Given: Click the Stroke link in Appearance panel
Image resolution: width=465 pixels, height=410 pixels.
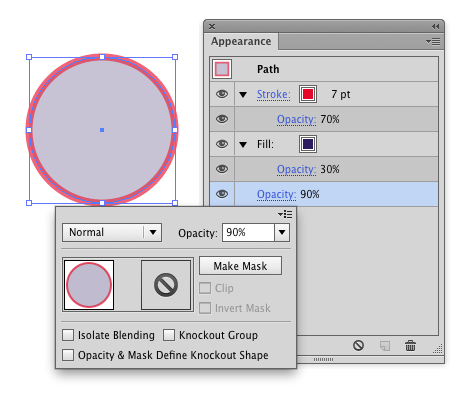Looking at the screenshot, I should (x=274, y=94).
